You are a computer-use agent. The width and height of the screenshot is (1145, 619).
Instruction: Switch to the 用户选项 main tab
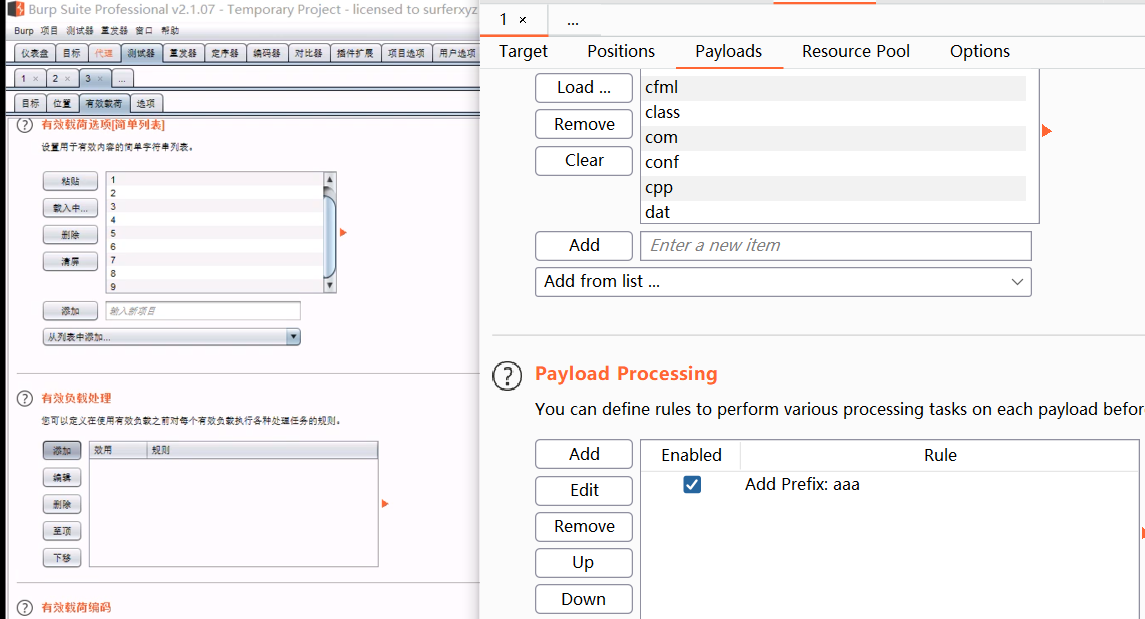coord(456,53)
